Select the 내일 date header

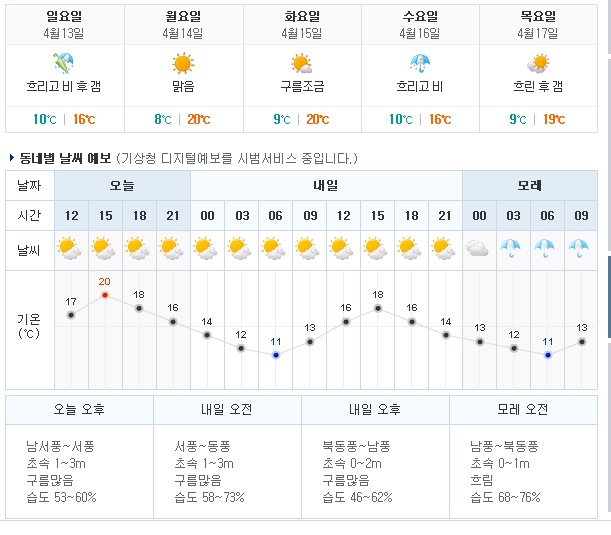point(326,185)
